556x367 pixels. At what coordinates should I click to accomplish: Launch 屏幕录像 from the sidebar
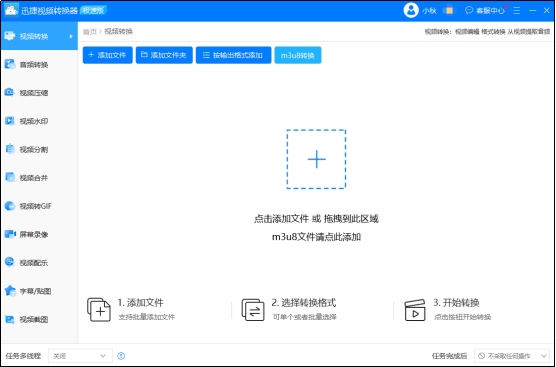click(x=39, y=234)
